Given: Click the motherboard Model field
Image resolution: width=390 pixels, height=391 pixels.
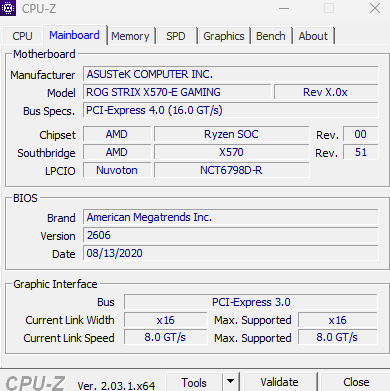Looking at the screenshot, I should click(177, 92).
